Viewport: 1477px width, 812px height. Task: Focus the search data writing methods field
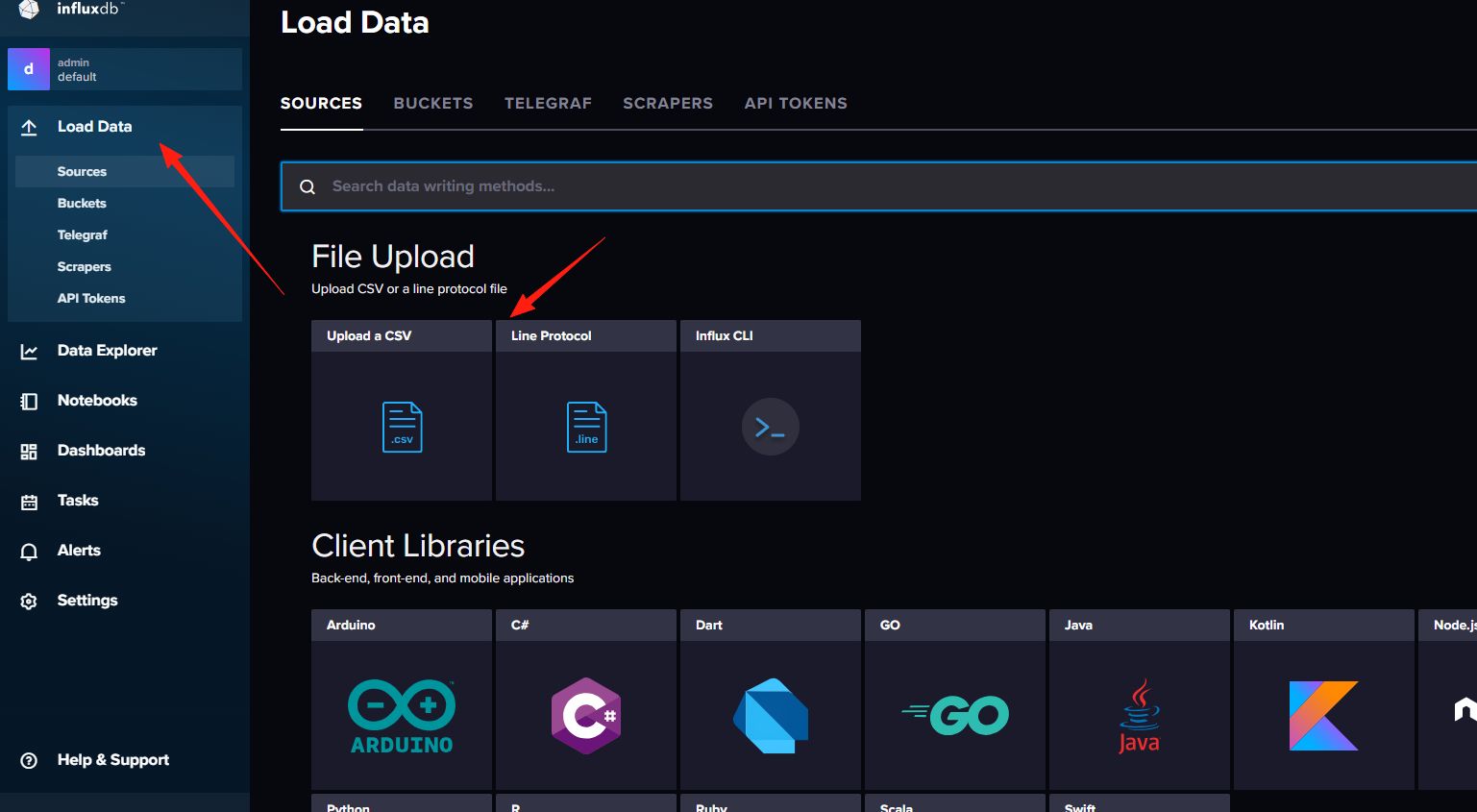[879, 186]
